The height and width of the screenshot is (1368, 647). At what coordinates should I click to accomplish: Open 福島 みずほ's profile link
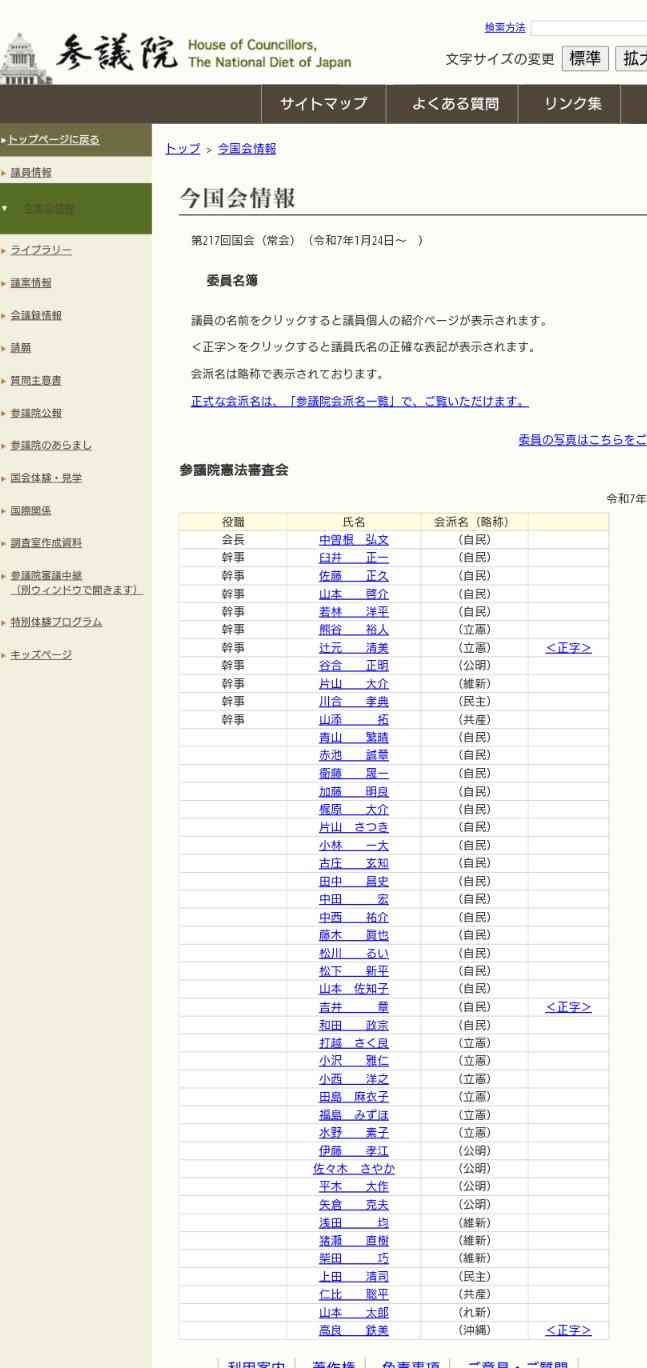[x=353, y=1115]
